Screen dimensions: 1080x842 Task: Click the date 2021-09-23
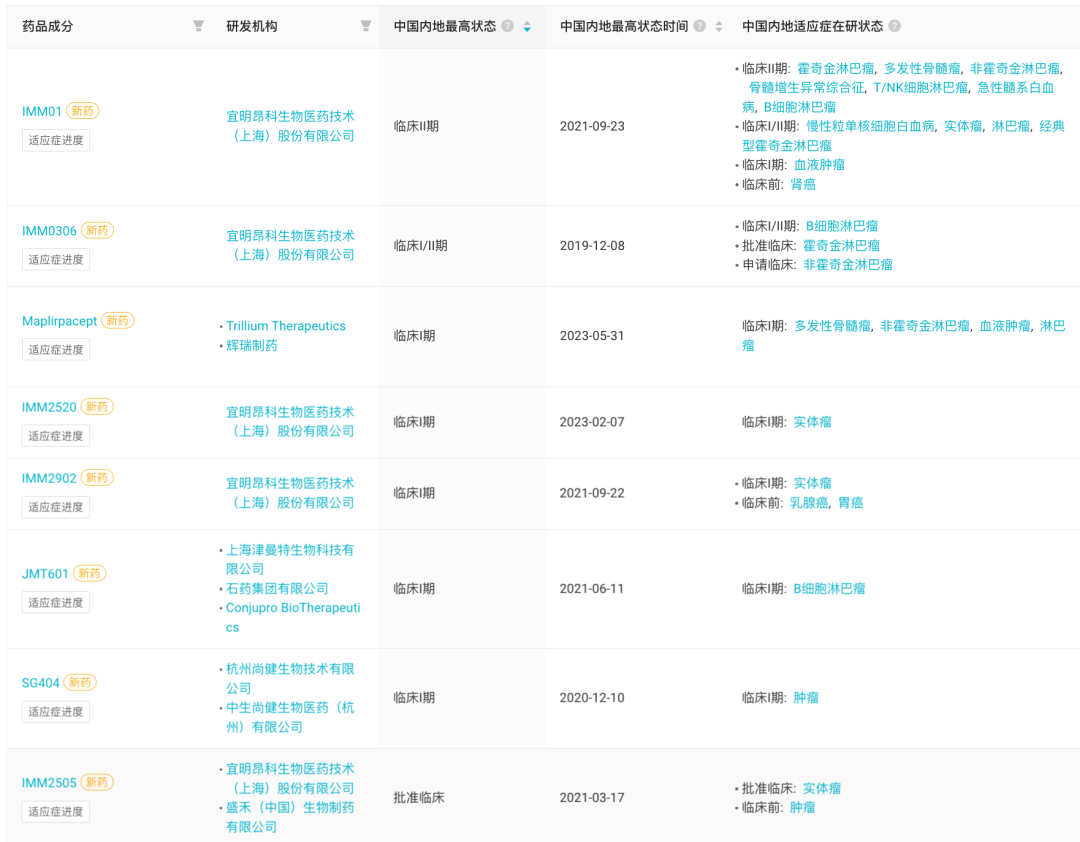pos(592,126)
